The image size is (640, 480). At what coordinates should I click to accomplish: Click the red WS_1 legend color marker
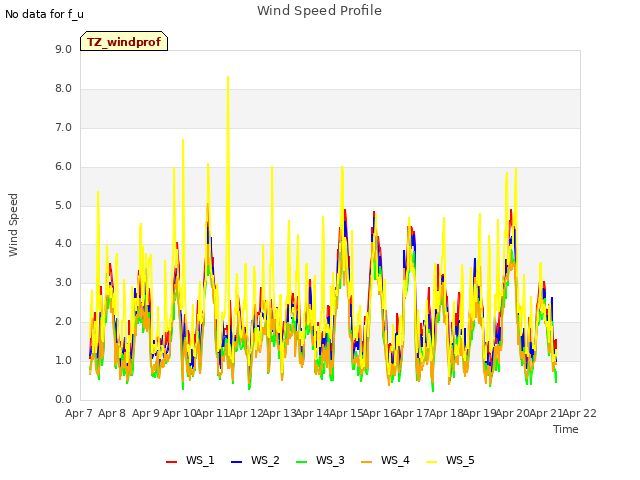171,462
